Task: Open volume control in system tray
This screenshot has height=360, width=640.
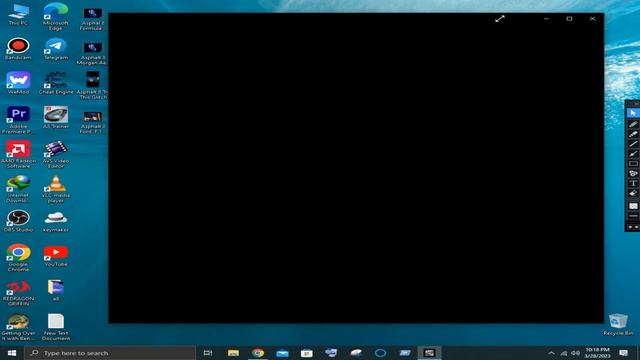Action: (576, 353)
